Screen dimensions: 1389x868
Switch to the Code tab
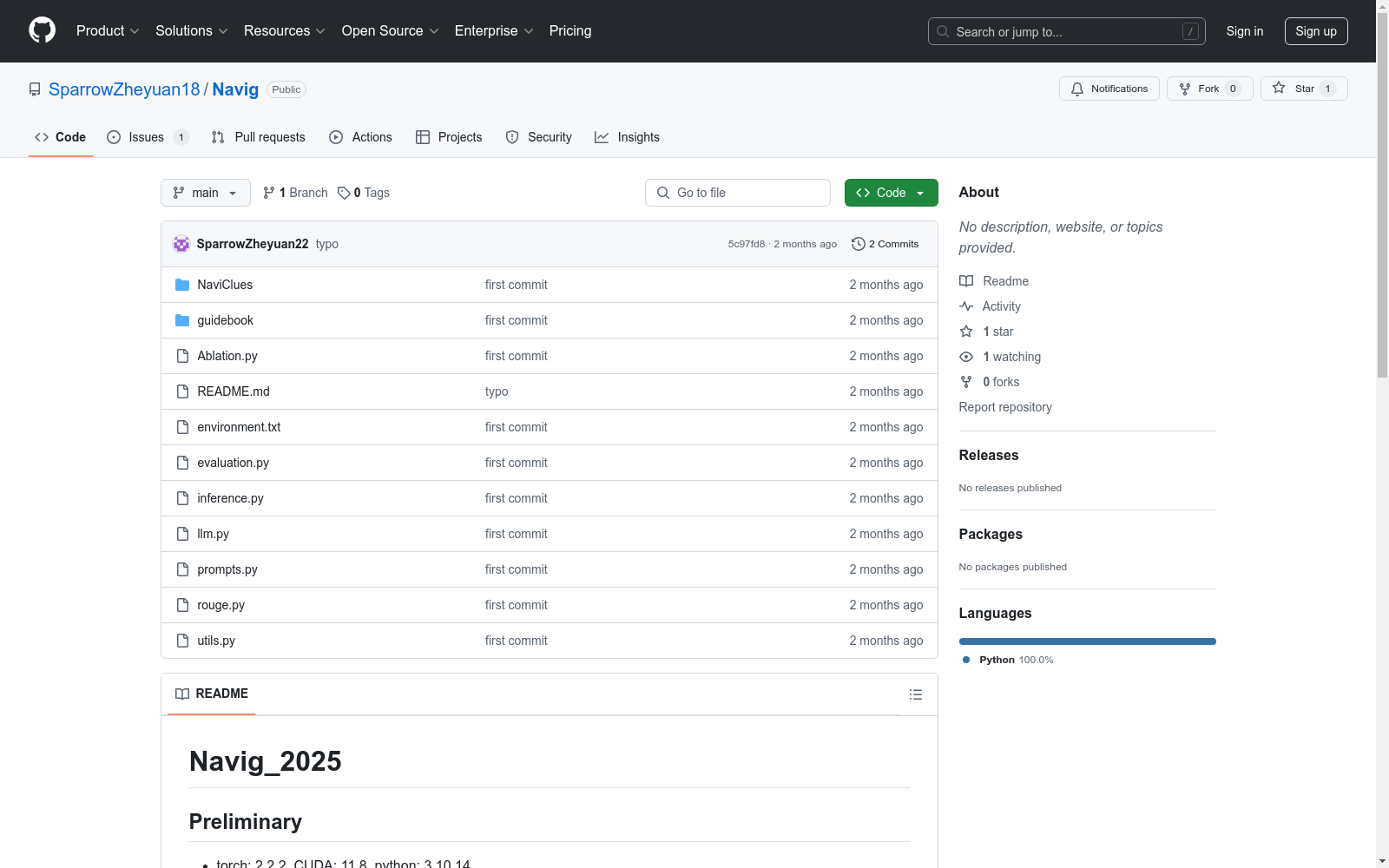[61, 137]
